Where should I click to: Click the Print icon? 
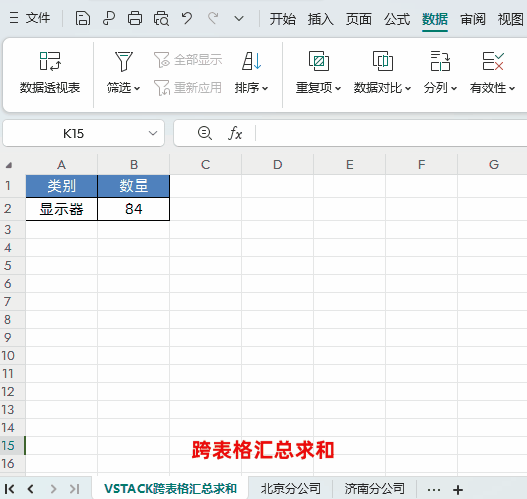[x=135, y=18]
